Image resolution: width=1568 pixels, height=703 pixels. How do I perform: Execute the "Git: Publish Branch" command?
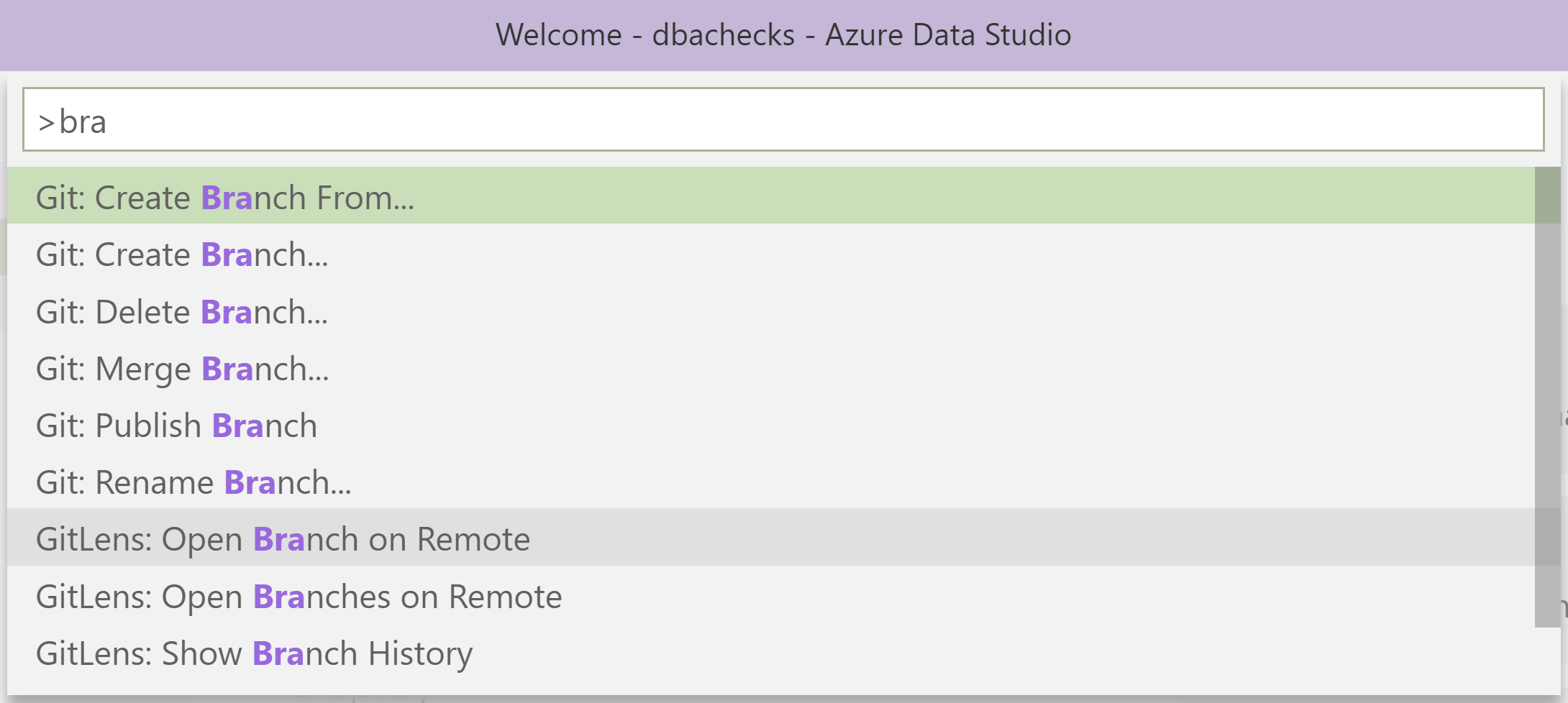point(176,426)
